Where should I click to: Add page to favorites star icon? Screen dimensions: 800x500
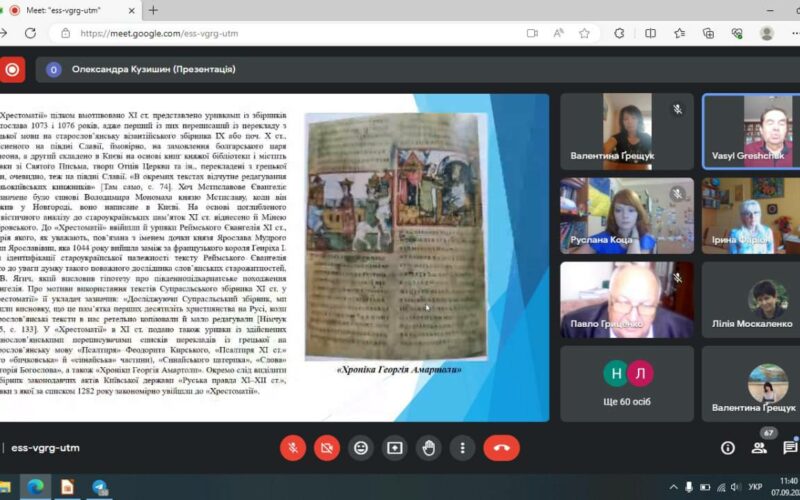point(584,33)
